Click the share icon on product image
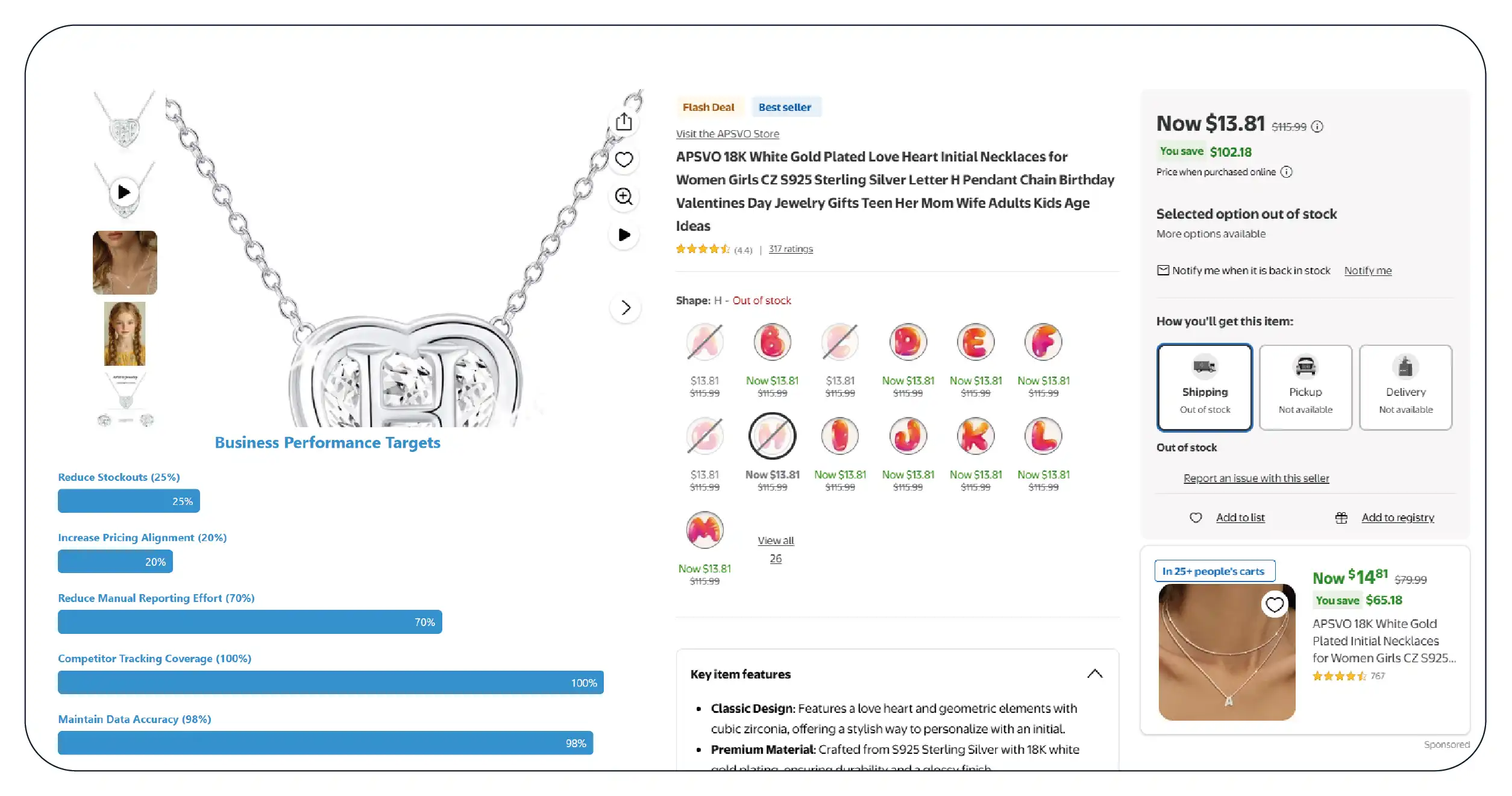This screenshot has height=796, width=1512. coord(624,122)
